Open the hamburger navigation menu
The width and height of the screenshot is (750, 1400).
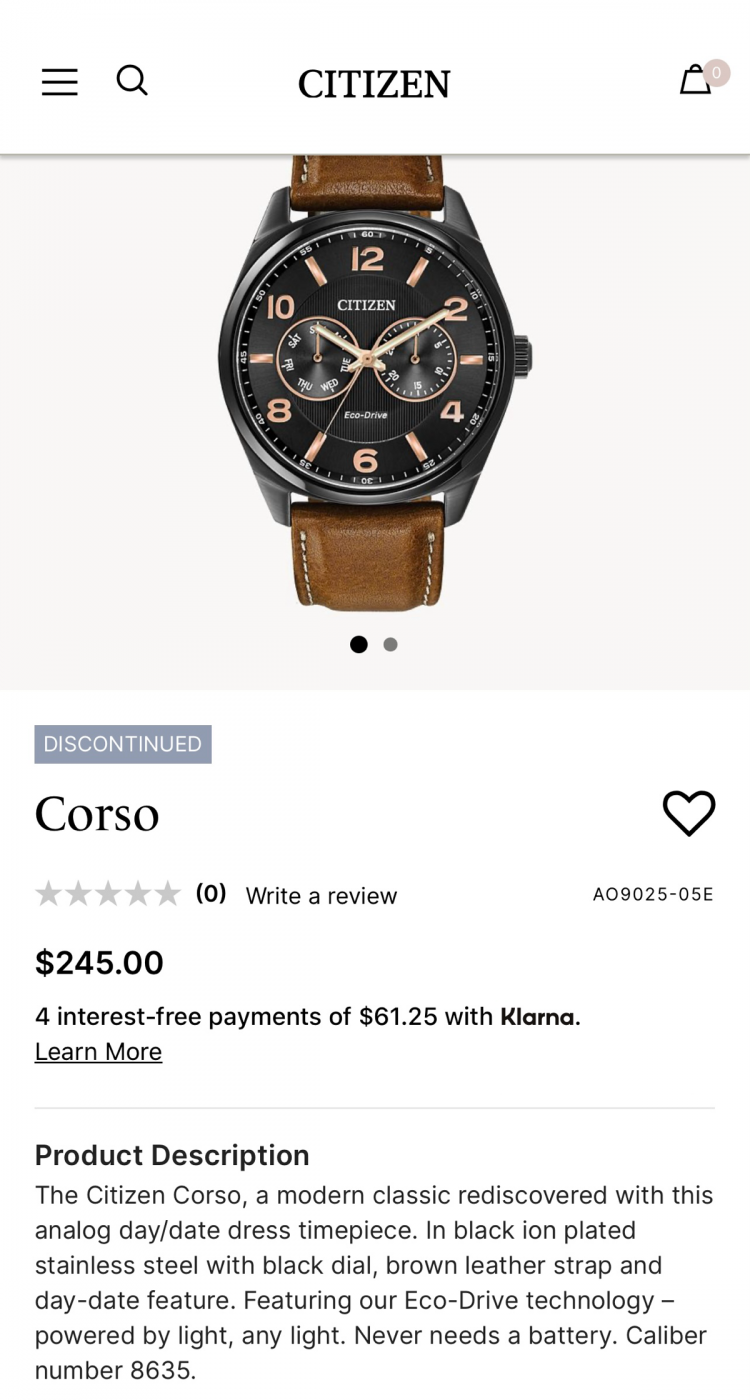pos(60,82)
